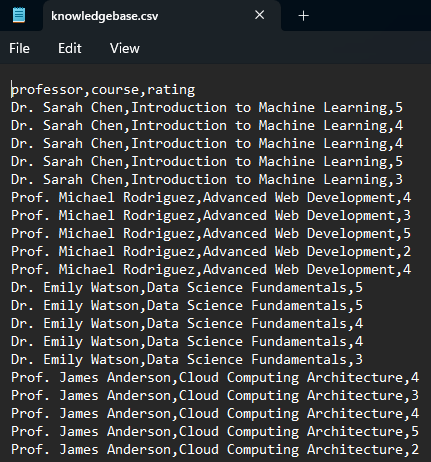The image size is (431, 462).
Task: Click the Michael Rodriguez row rated 5
Action: pyautogui.click(x=211, y=234)
